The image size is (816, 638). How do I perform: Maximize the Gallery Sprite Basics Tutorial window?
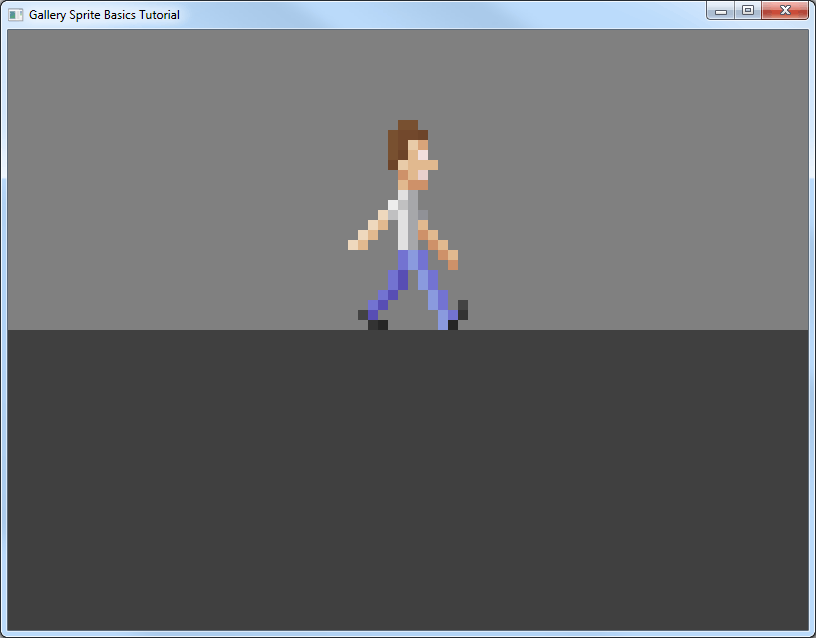coord(748,10)
